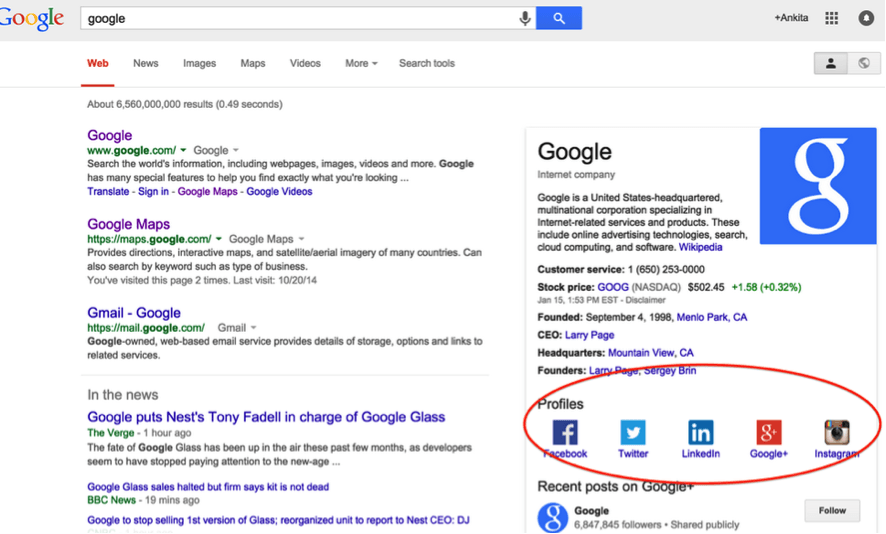Screen dimensions: 886x534
Task: Open Google's Instagram profile icon
Action: [x=836, y=432]
